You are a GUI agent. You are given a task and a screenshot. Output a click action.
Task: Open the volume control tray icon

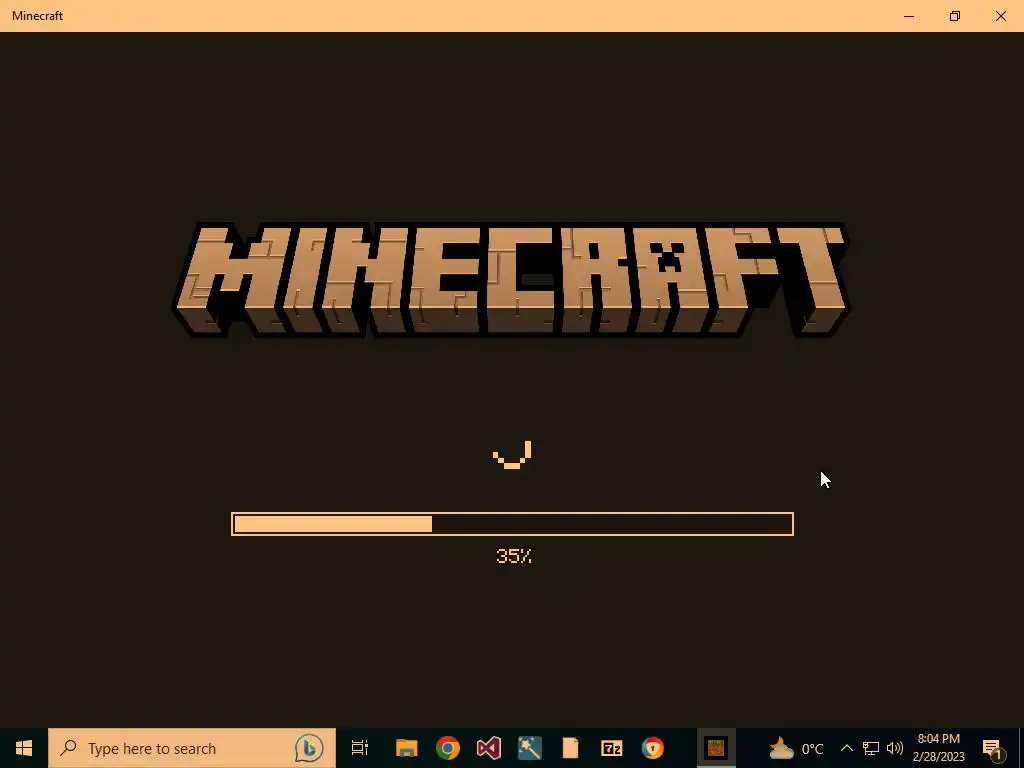(895, 748)
